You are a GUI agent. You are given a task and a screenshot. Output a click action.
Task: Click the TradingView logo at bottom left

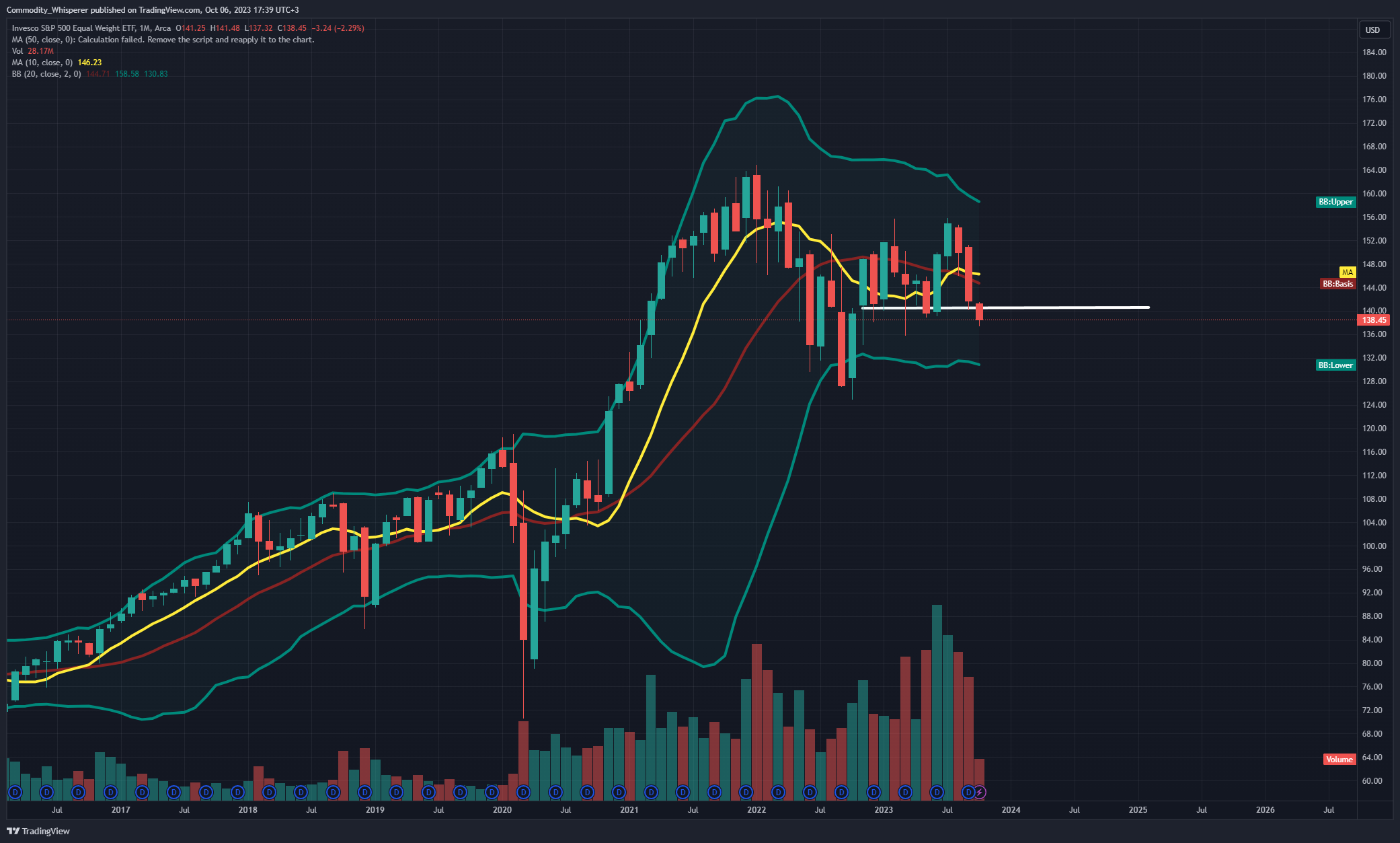click(38, 831)
